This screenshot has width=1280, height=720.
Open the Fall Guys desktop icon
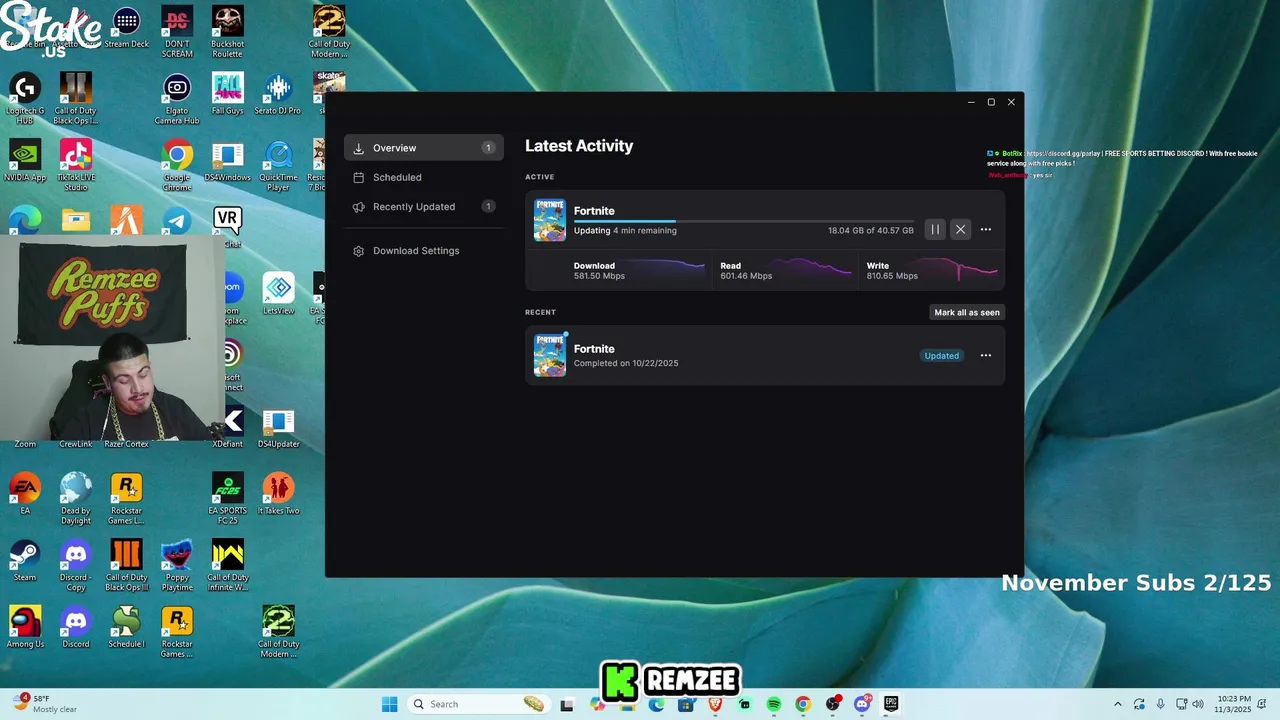coord(227,94)
